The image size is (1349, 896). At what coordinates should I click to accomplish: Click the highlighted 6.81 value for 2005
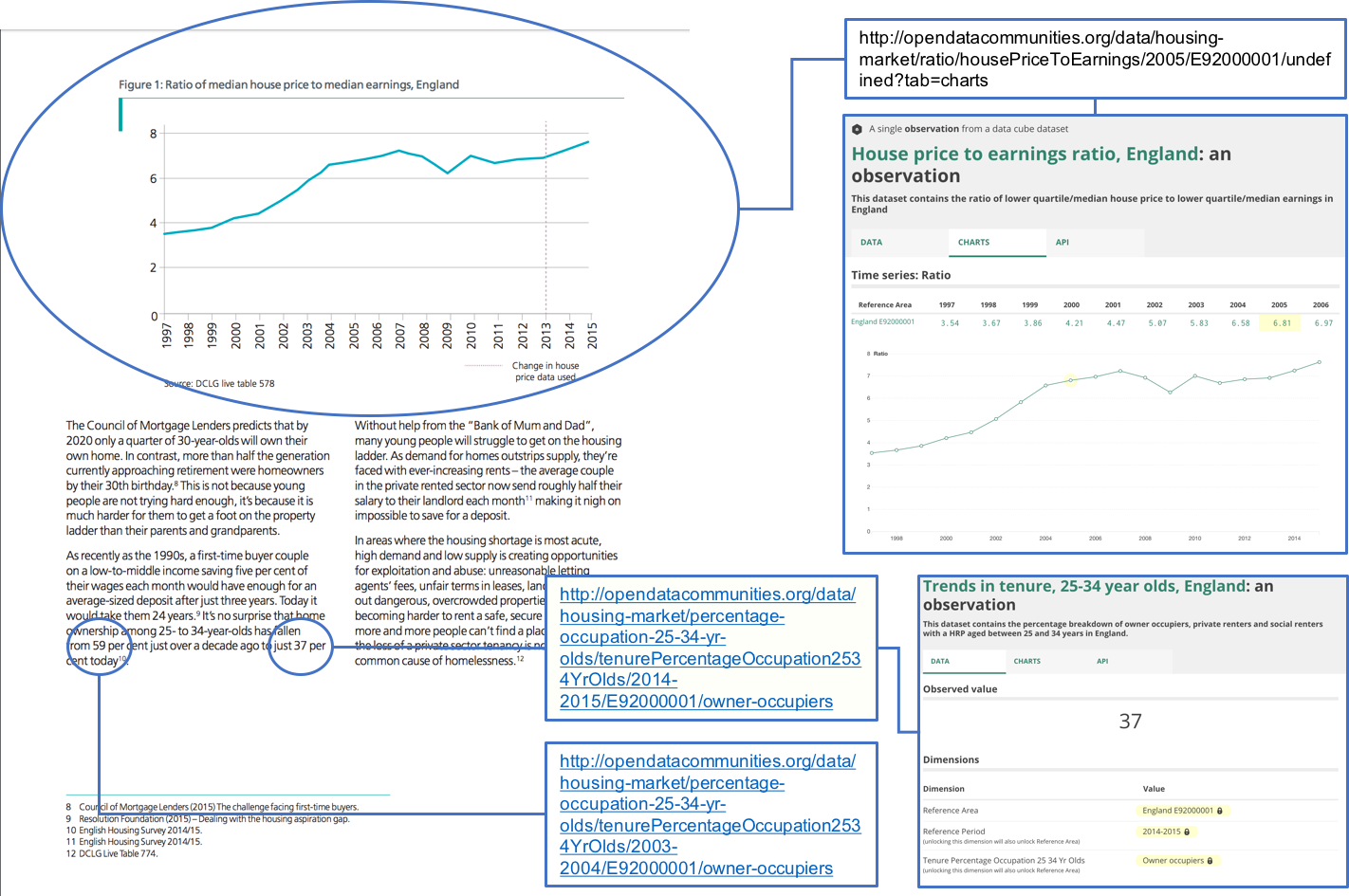(x=1282, y=323)
